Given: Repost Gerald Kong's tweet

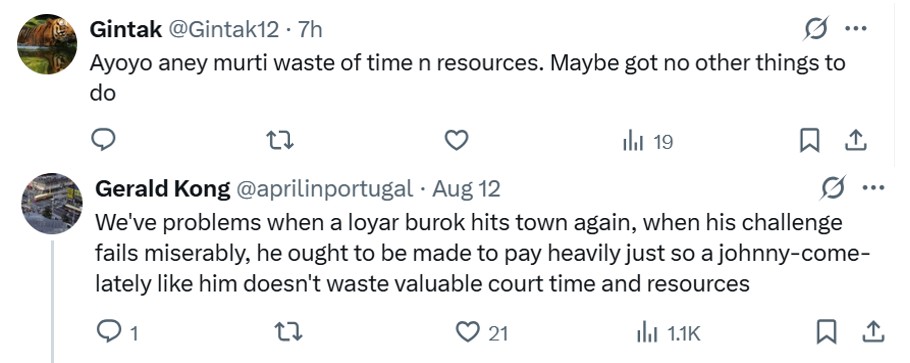Looking at the screenshot, I should pos(288,333).
